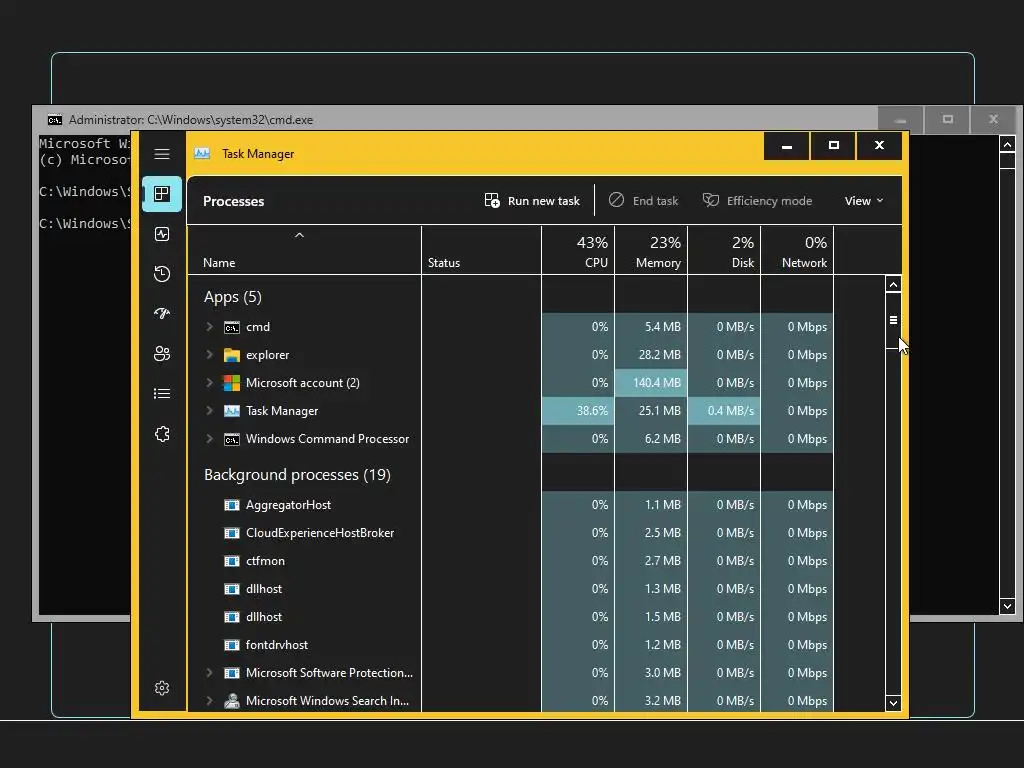Viewport: 1024px width, 768px height.
Task: Open the hamburger navigation menu in Task Manager
Action: click(162, 154)
